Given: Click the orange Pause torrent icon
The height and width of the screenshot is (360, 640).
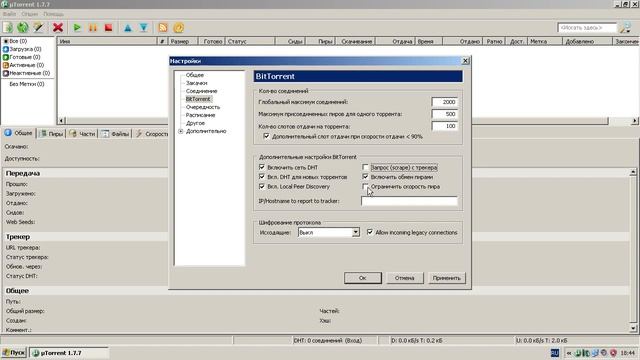Looking at the screenshot, I should coord(93,27).
